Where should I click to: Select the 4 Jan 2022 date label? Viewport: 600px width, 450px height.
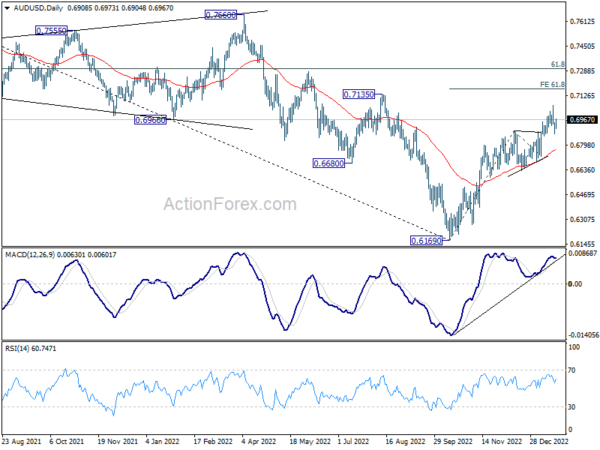click(x=163, y=442)
